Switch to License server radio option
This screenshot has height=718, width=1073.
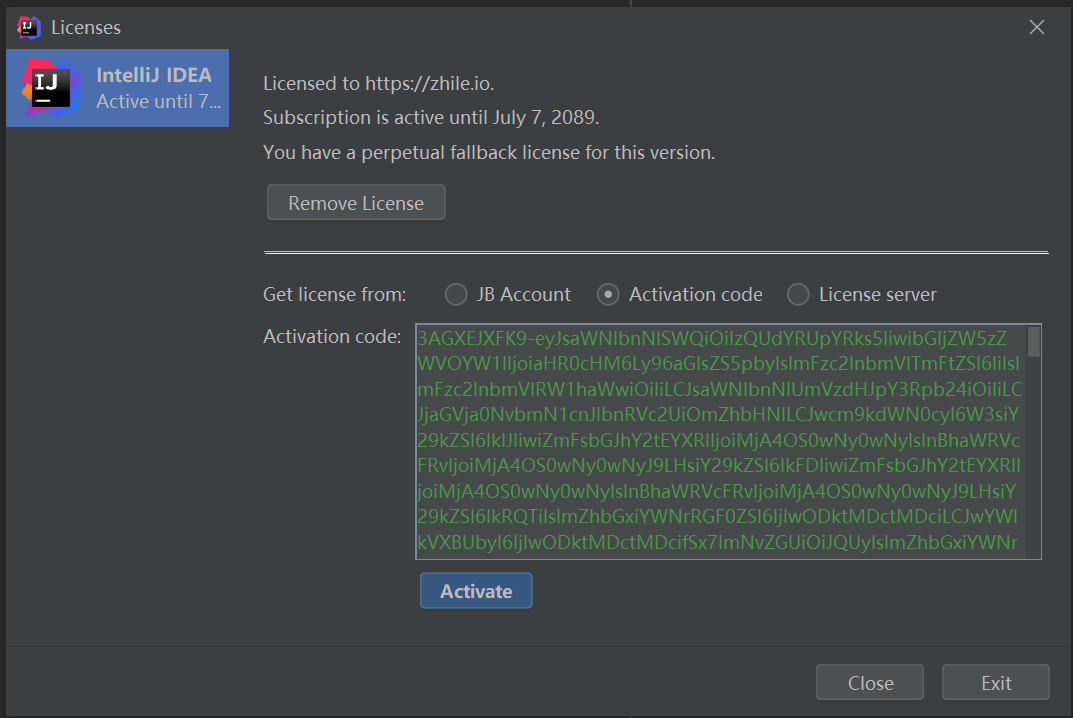798,294
